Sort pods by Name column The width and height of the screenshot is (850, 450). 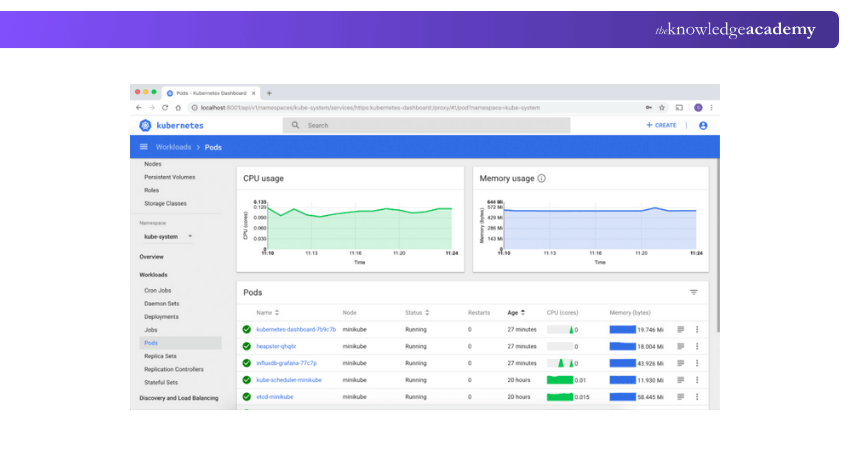[x=267, y=312]
